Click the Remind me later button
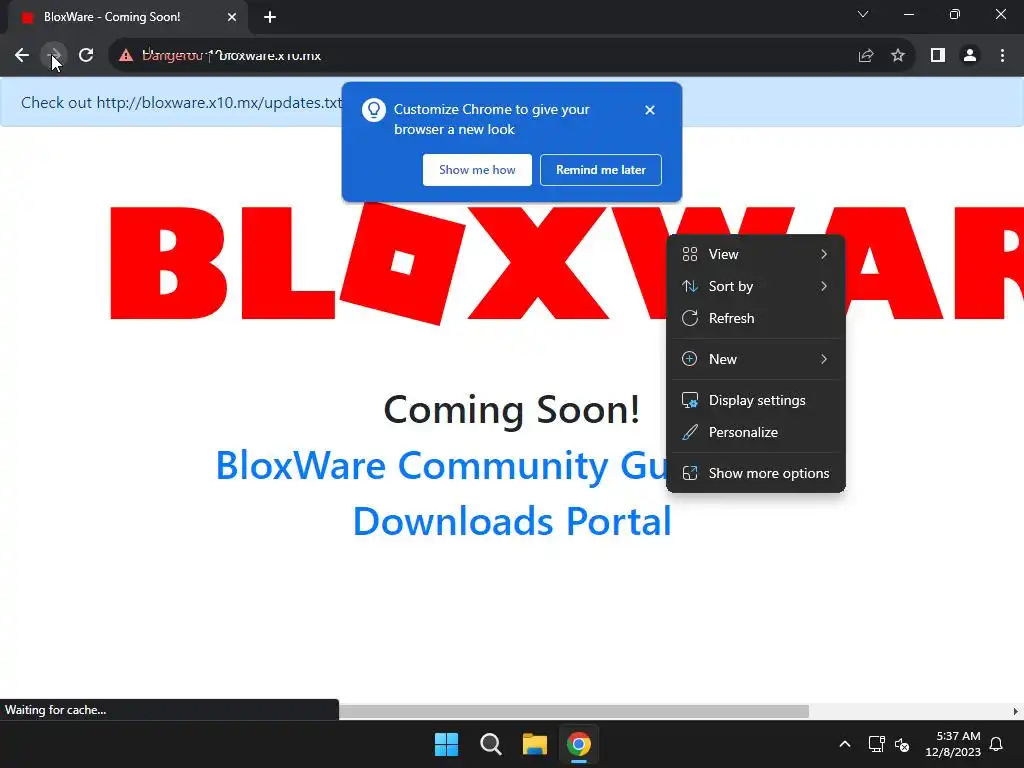 [601, 170]
